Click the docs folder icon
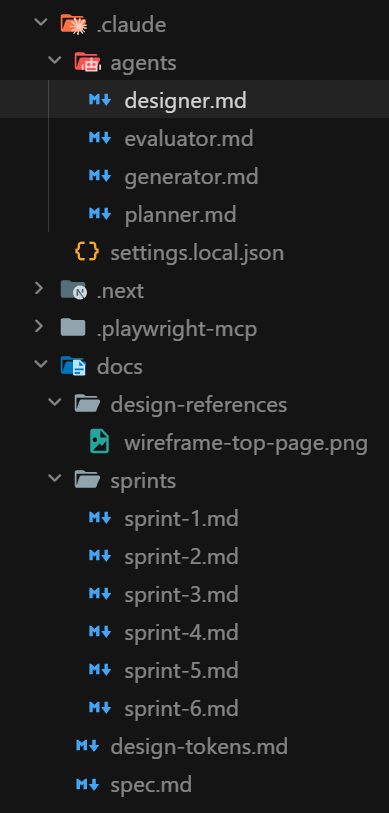Viewport: 389px width, 813px height. coord(73,366)
